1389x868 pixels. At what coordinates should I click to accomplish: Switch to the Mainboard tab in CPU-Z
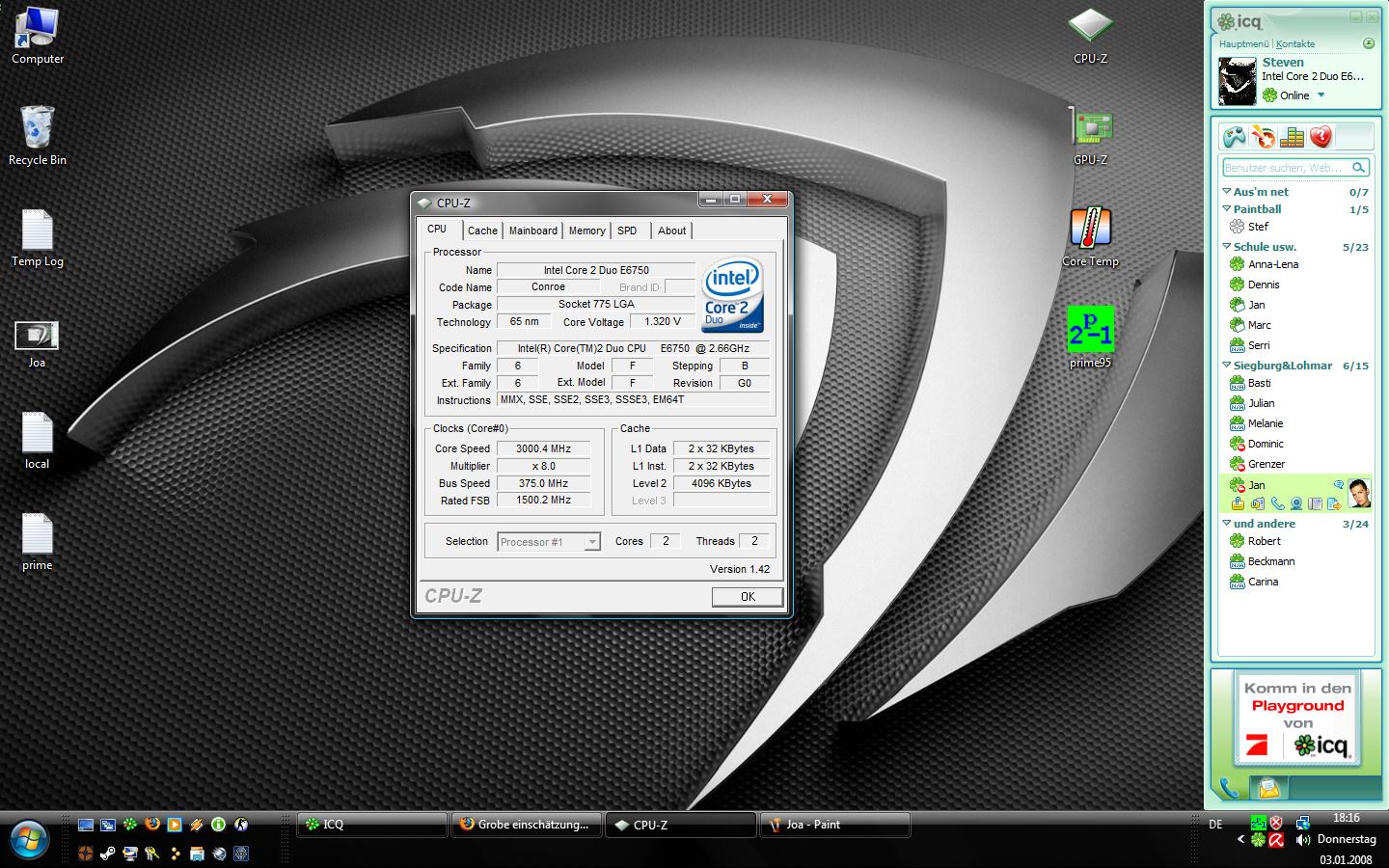[x=533, y=231]
